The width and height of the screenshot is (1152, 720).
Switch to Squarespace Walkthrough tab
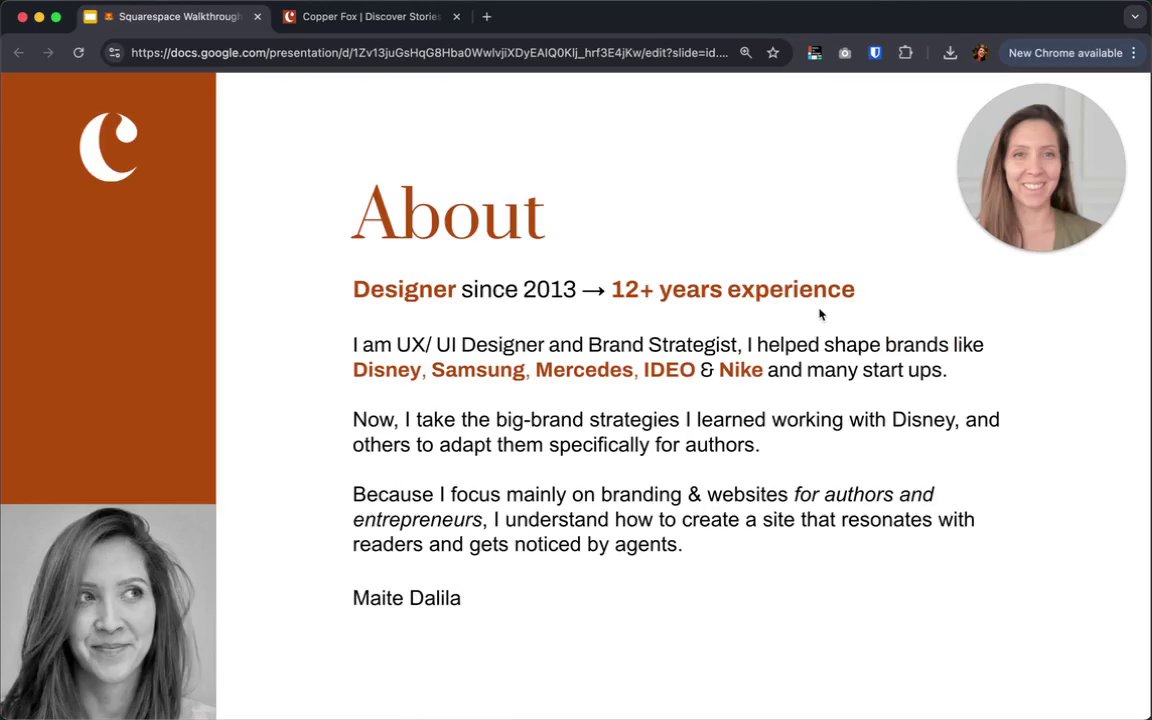point(173,17)
